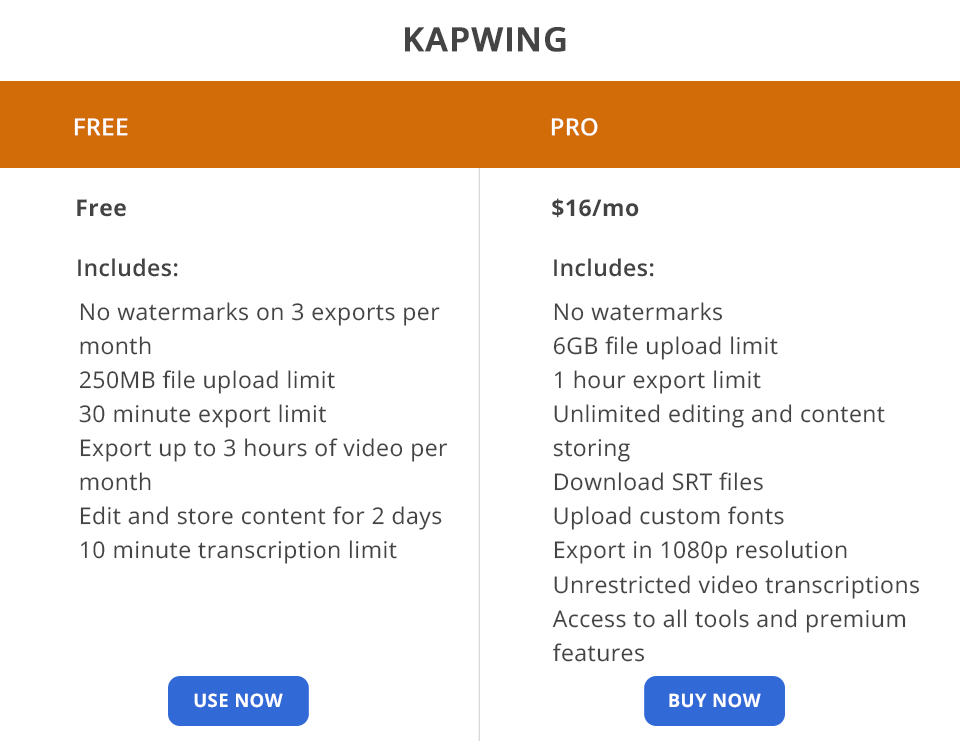Screen dimensions: 960x741
Task: Click the 10 minute transcription limit text
Action: 238,550
